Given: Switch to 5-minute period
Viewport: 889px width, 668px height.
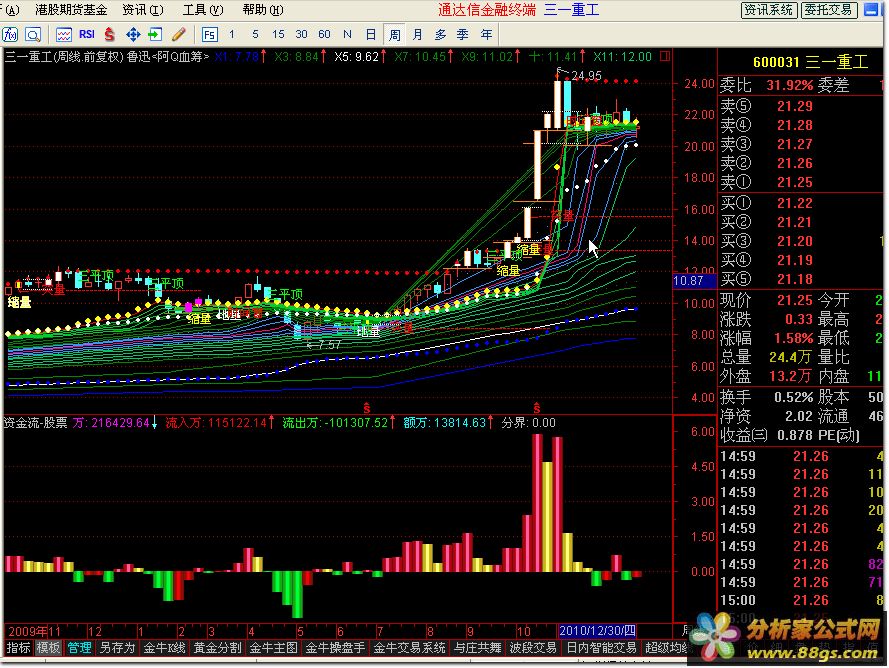Looking at the screenshot, I should click(255, 35).
